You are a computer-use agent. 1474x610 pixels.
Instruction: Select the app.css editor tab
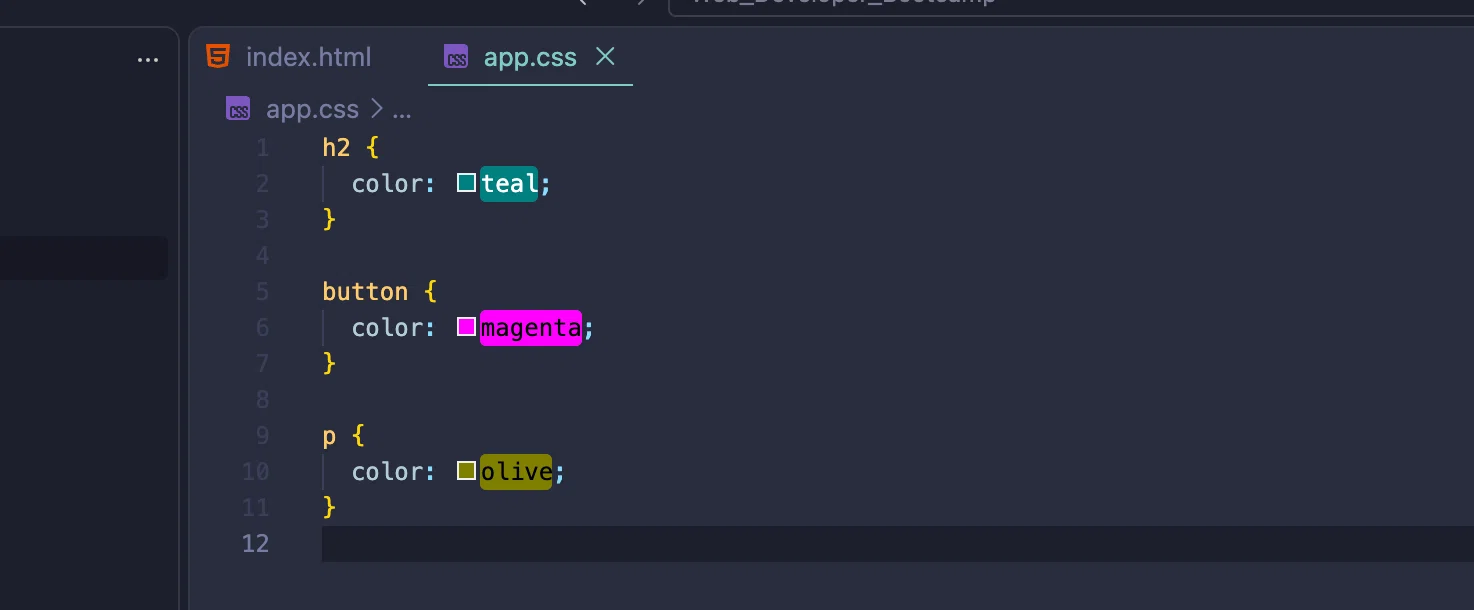pos(530,57)
